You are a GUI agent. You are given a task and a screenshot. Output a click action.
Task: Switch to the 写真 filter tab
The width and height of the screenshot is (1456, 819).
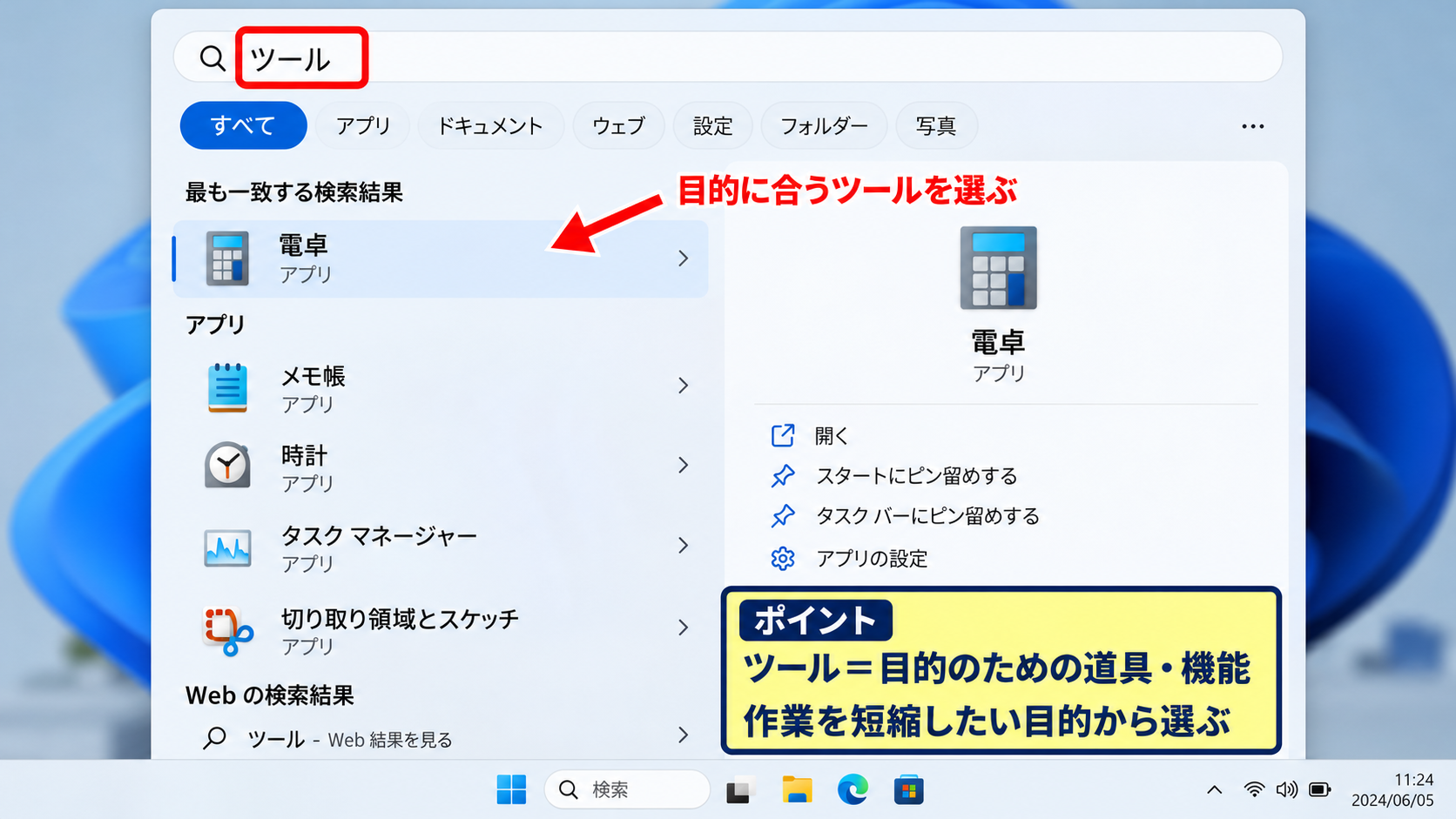936,126
